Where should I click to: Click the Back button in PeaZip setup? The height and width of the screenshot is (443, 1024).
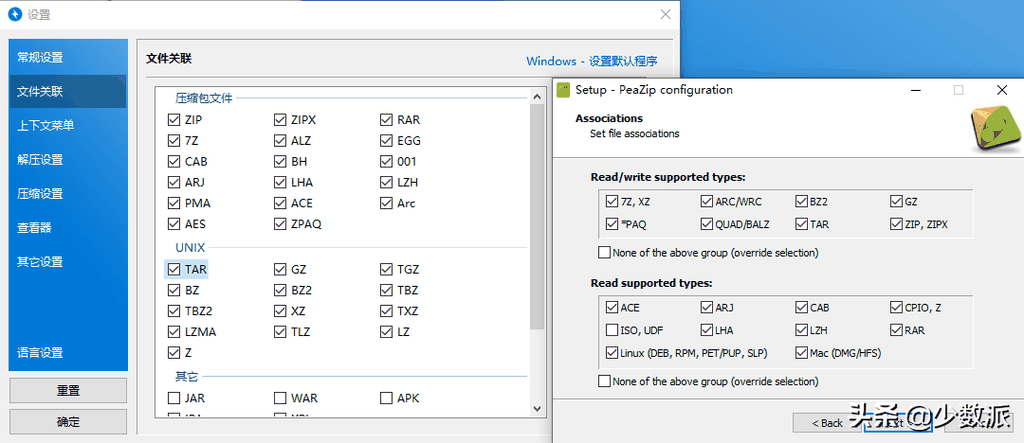(x=827, y=423)
